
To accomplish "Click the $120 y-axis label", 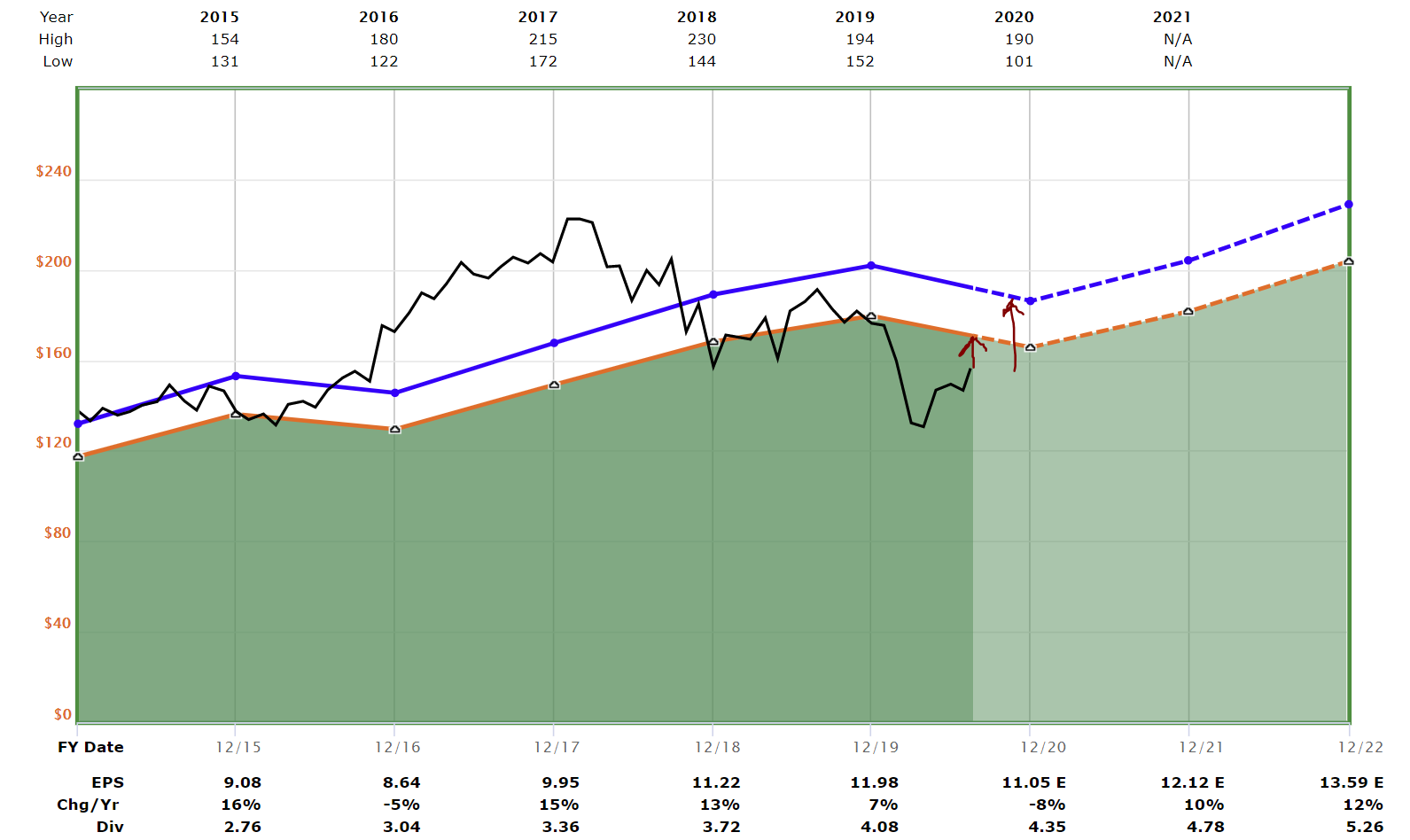I will click(x=54, y=442).
